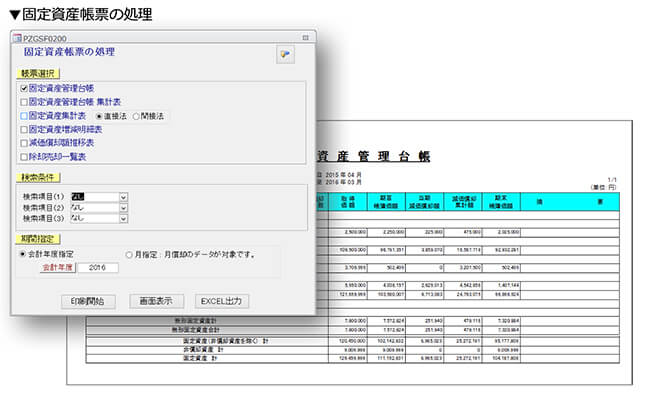Click the 資産管理台帳 report title
The image size is (650, 401).
[x=374, y=157]
